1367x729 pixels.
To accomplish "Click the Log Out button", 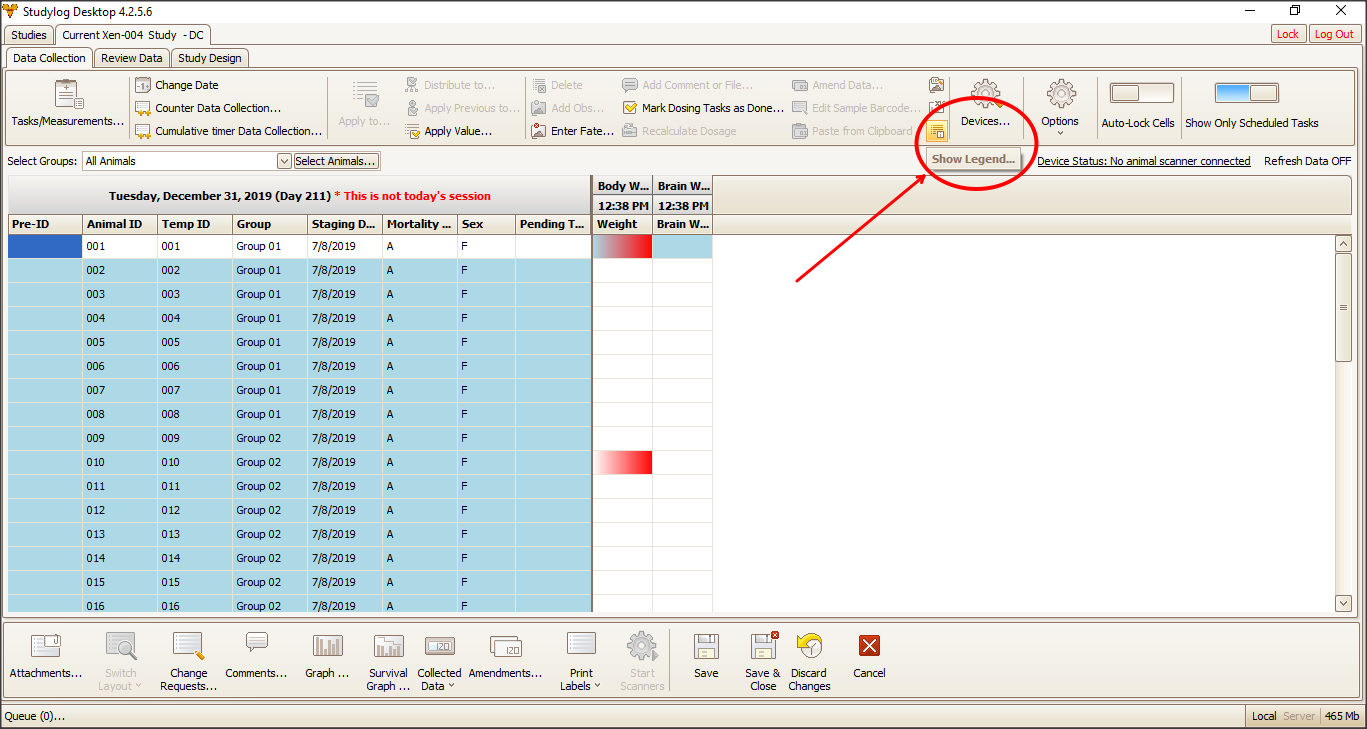I will tap(1334, 34).
